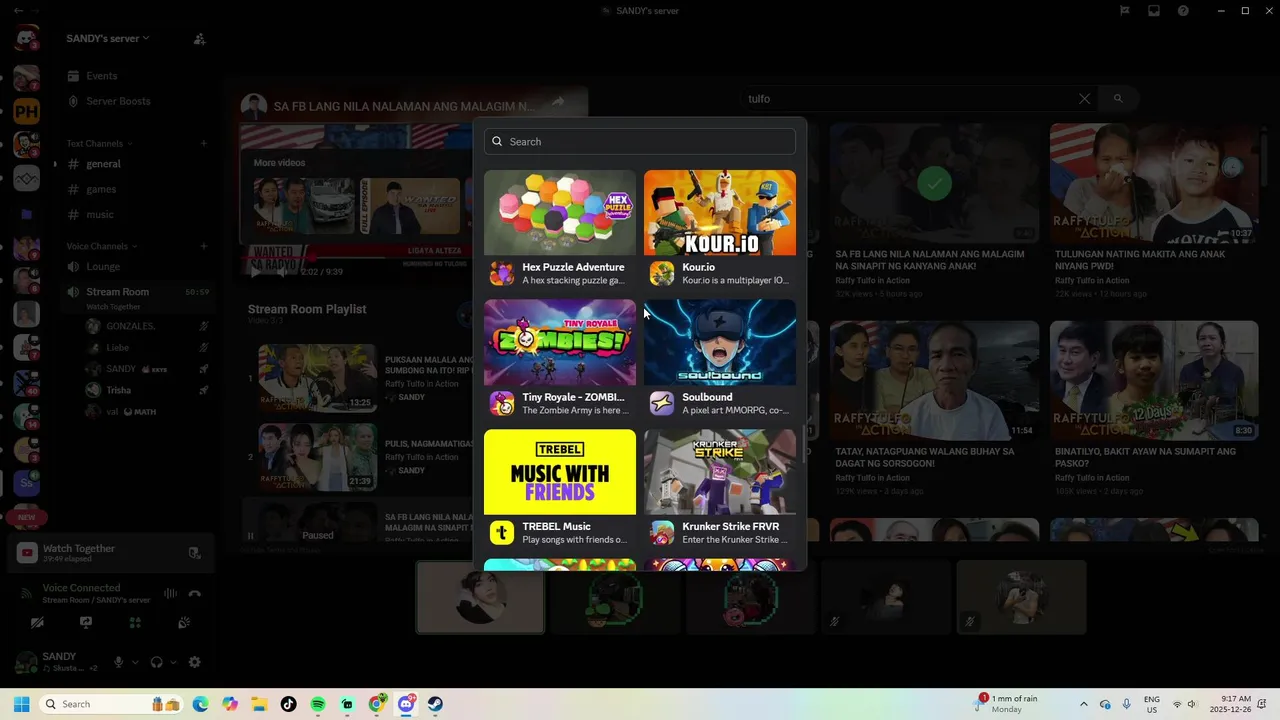Open the soundboard icon in voice panel
Viewport: 1280px width, 720px height.
[x=184, y=622]
